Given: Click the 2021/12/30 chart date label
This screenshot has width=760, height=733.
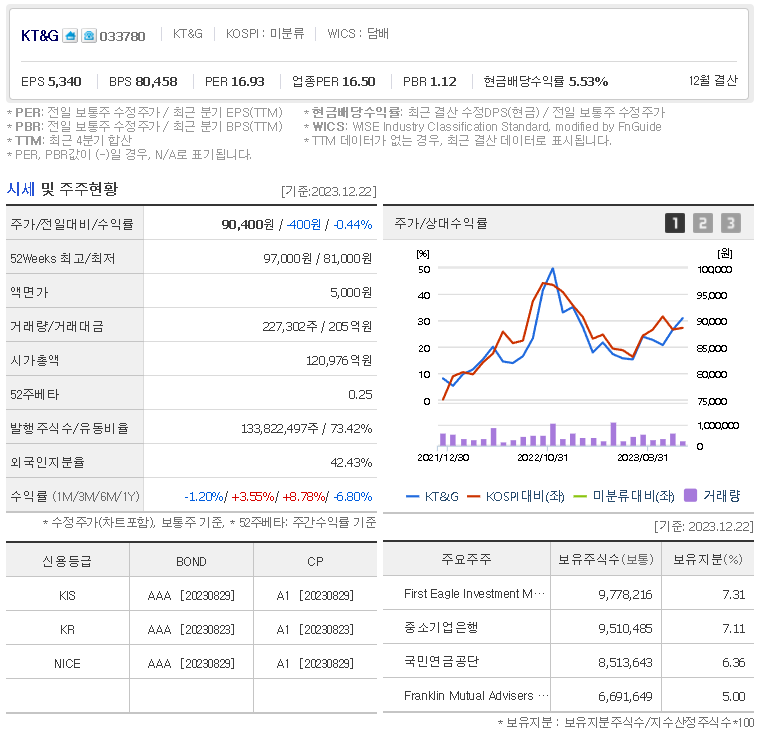Looking at the screenshot, I should coord(443,458).
